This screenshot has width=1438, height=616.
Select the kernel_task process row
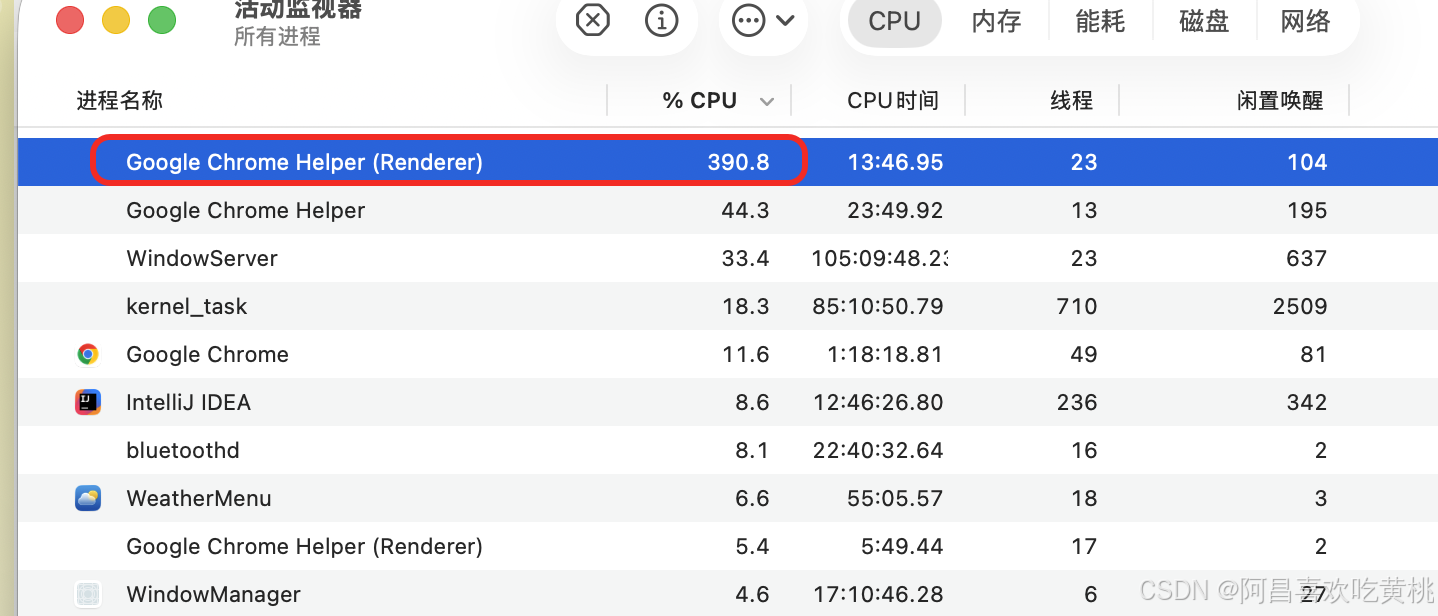tap(728, 306)
